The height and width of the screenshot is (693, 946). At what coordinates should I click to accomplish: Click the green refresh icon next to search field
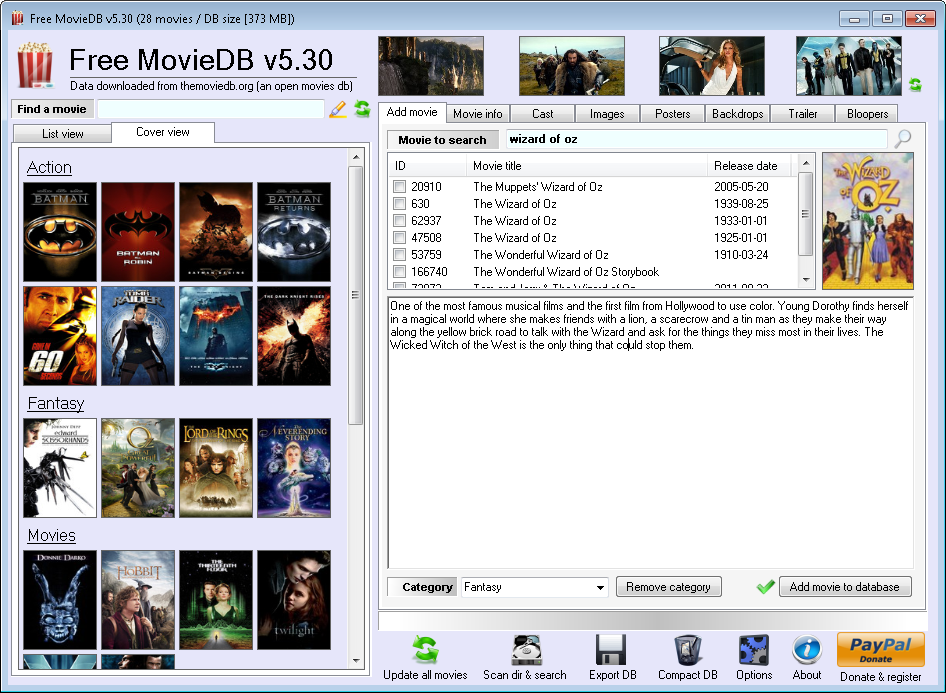(x=362, y=109)
